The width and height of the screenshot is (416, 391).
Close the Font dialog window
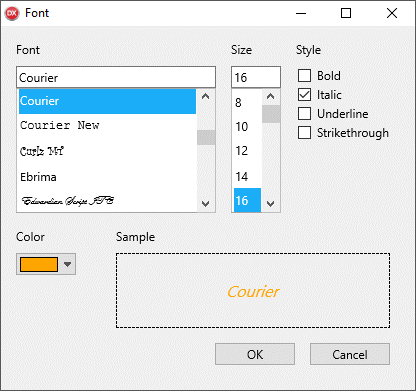point(392,13)
